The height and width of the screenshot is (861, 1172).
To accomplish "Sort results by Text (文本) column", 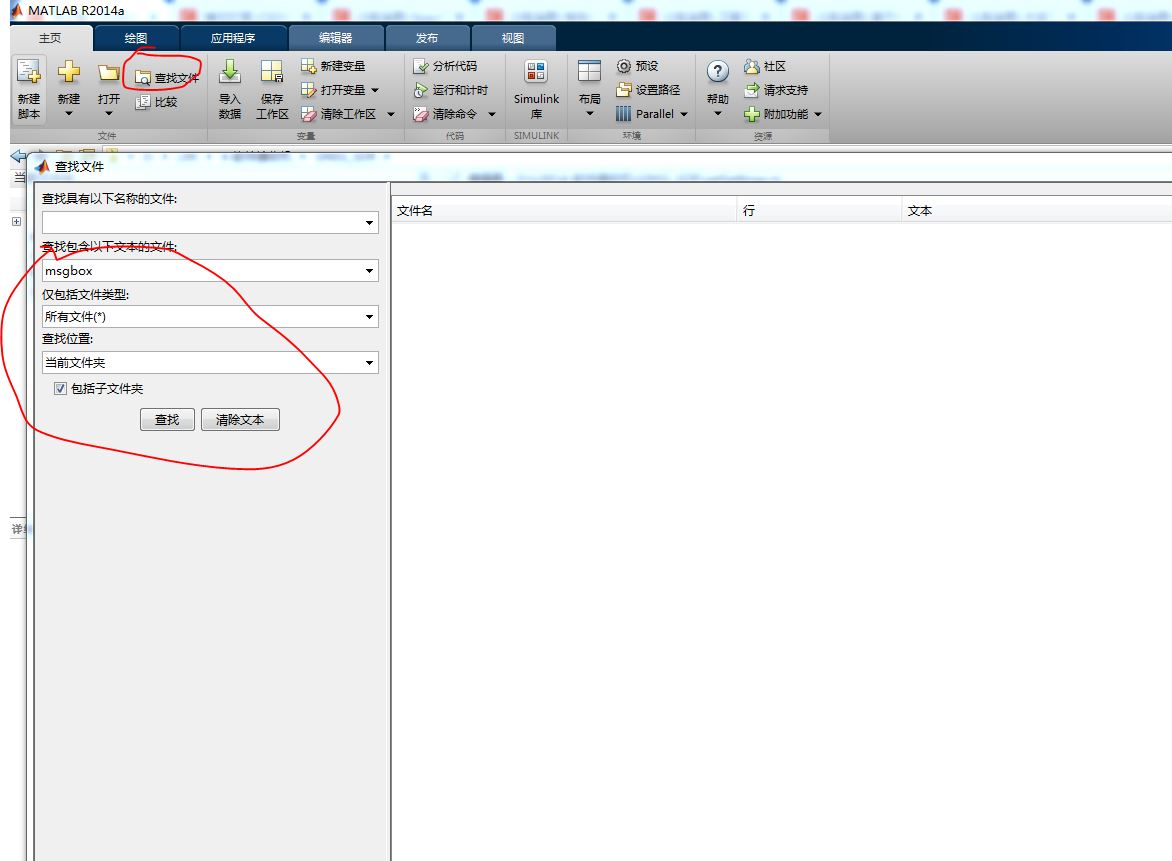I will coord(1037,211).
